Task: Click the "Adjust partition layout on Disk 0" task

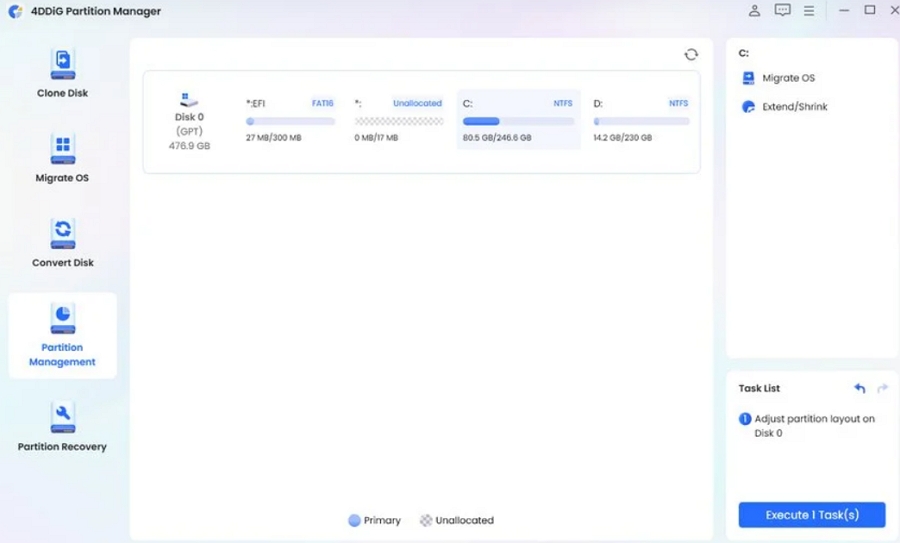Action: [814, 426]
